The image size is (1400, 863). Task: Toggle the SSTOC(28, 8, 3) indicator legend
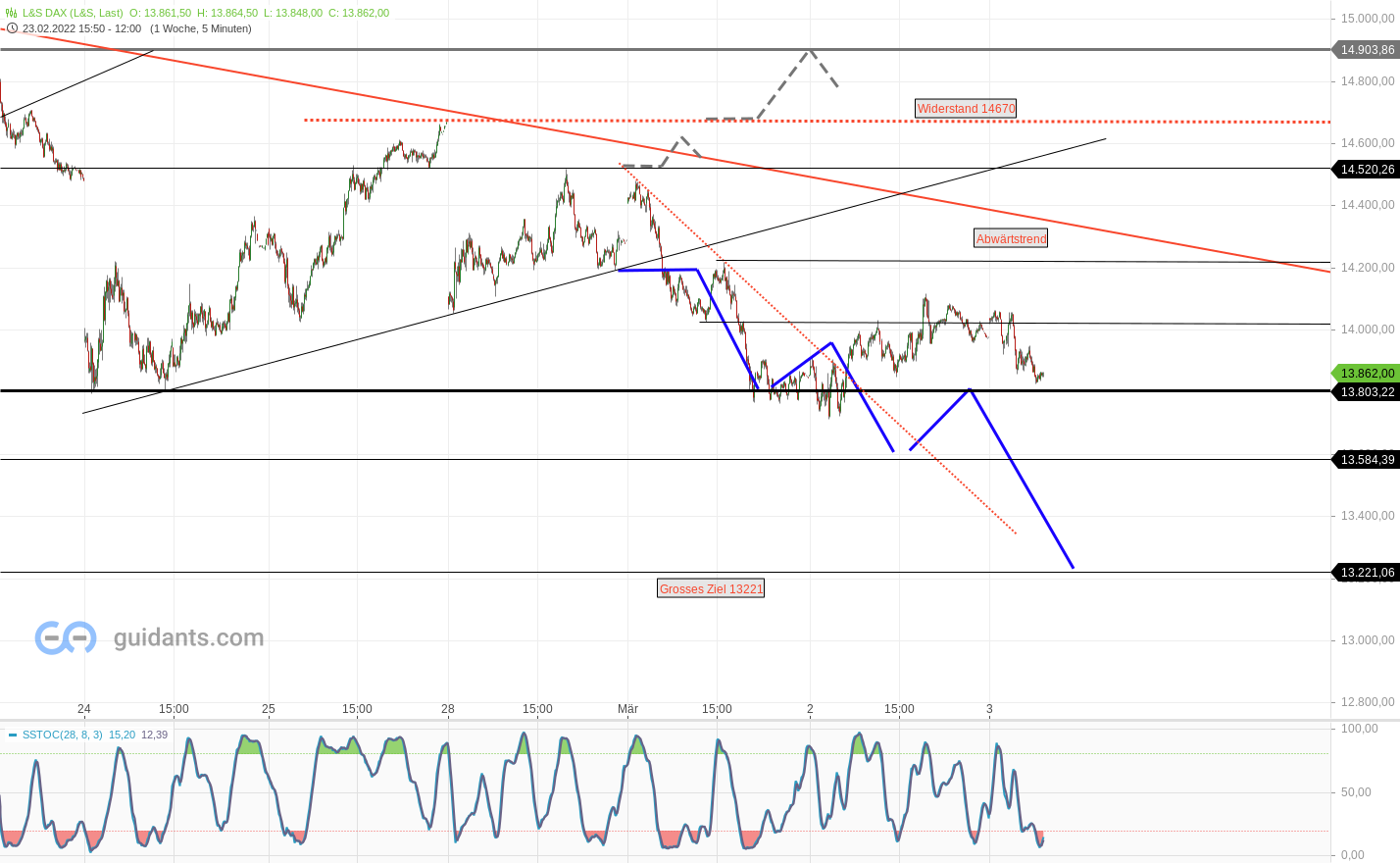[x=62, y=735]
